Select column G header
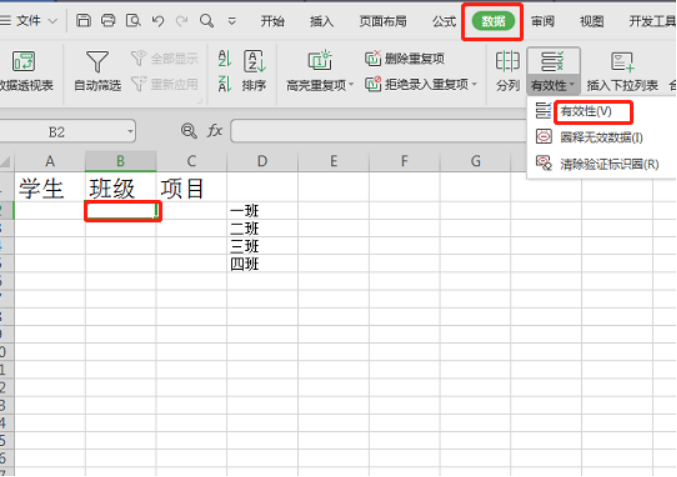This screenshot has height=477, width=677. pos(475,161)
